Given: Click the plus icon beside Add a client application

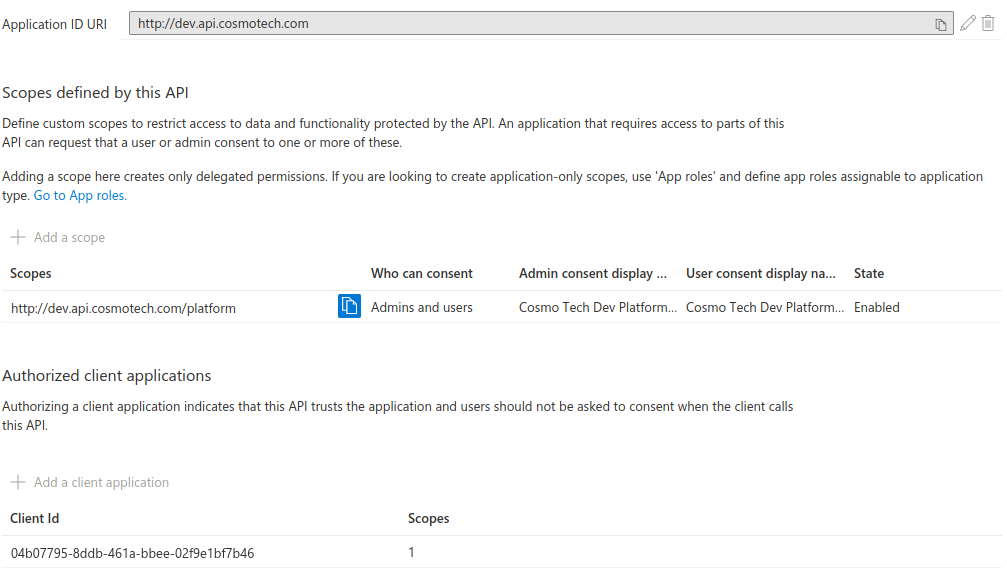Looking at the screenshot, I should pyautogui.click(x=18, y=482).
